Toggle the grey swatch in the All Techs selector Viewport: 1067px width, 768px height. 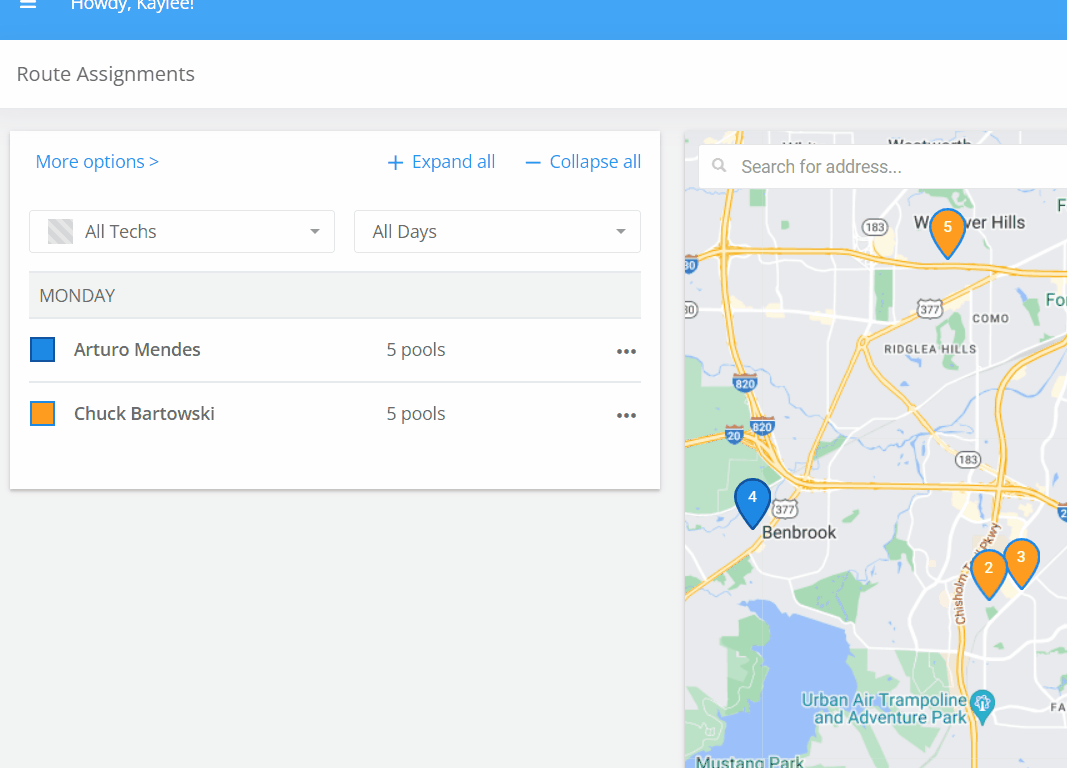[x=60, y=231]
